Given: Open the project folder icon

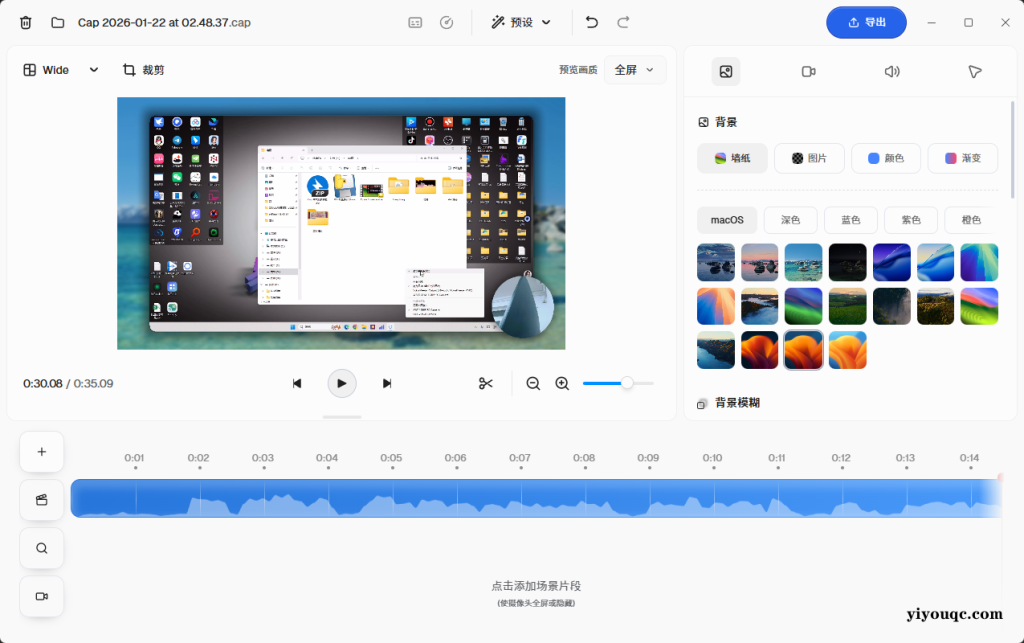Looking at the screenshot, I should tap(57, 22).
